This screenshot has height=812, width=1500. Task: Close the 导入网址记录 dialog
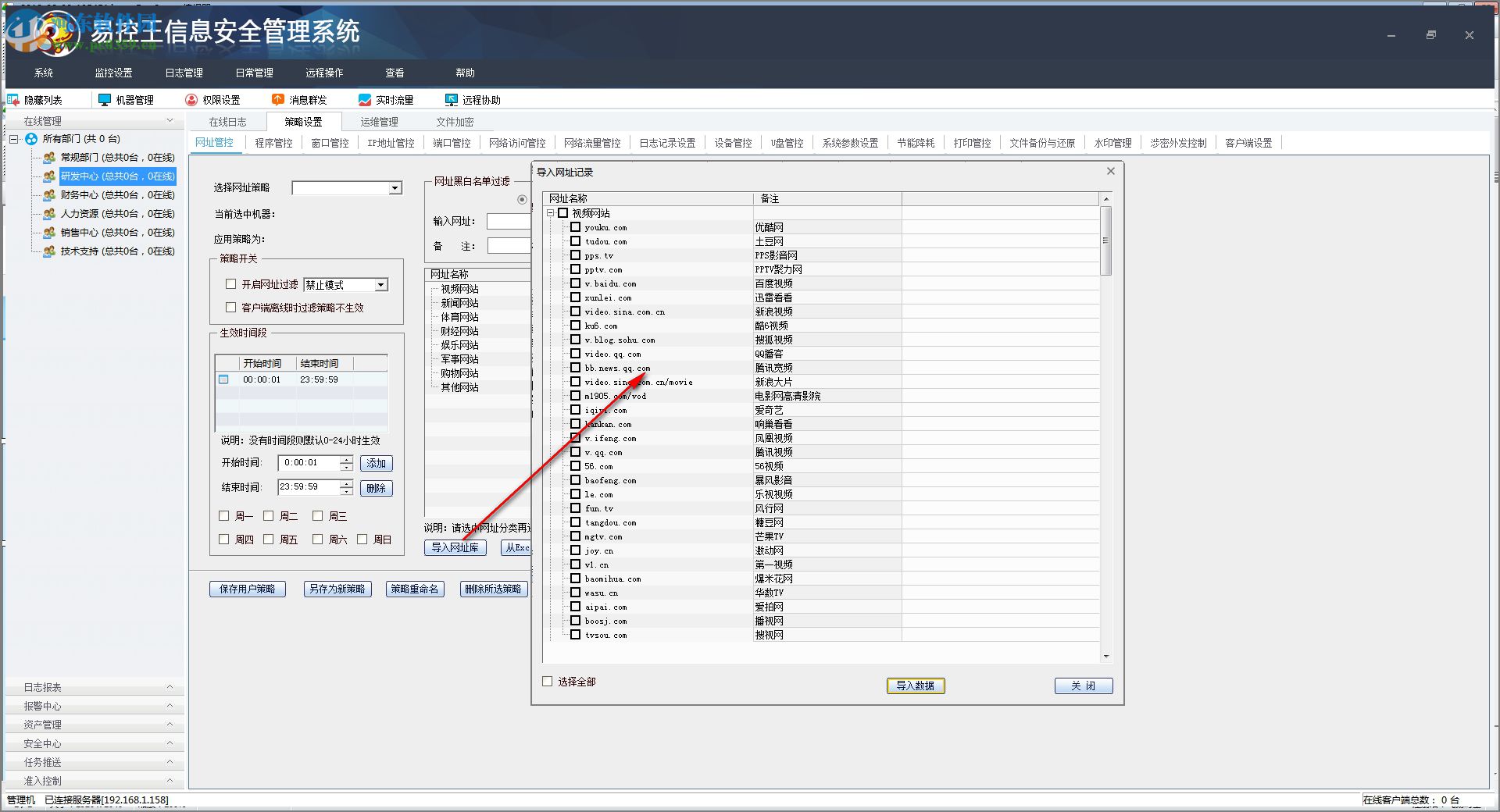1111,171
